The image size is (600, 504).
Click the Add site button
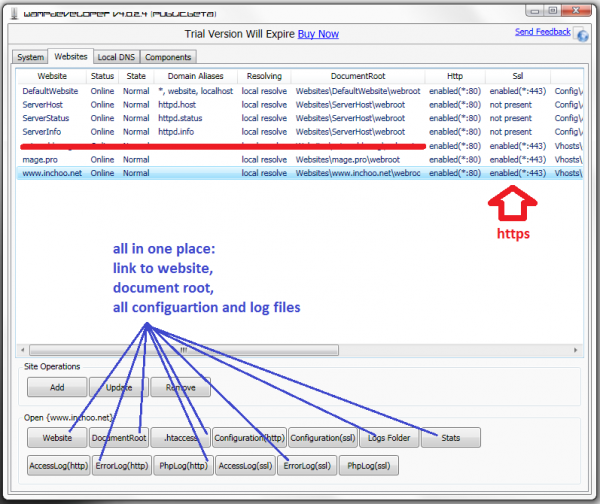point(57,387)
